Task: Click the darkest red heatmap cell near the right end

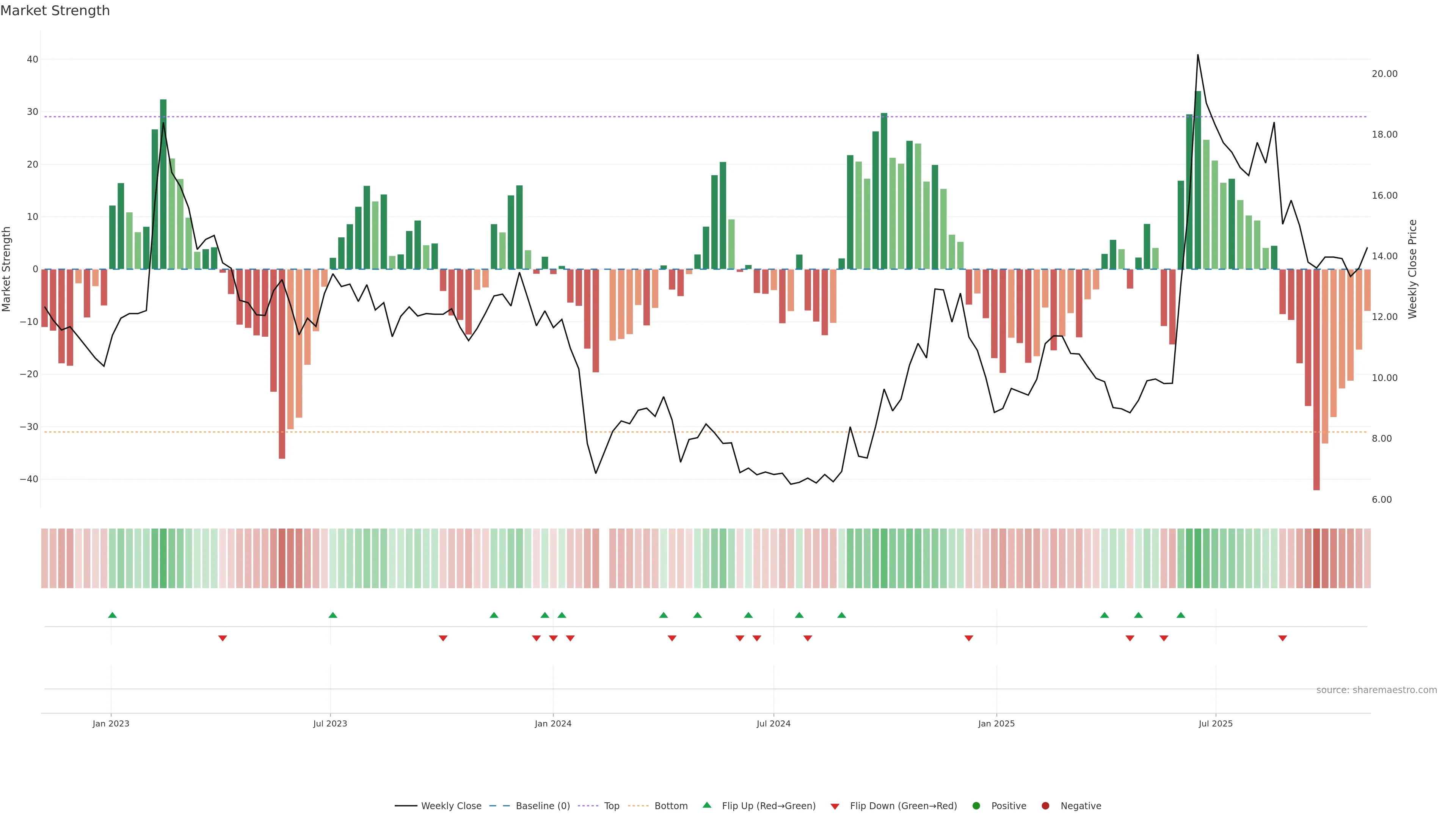Action: [x=1316, y=559]
